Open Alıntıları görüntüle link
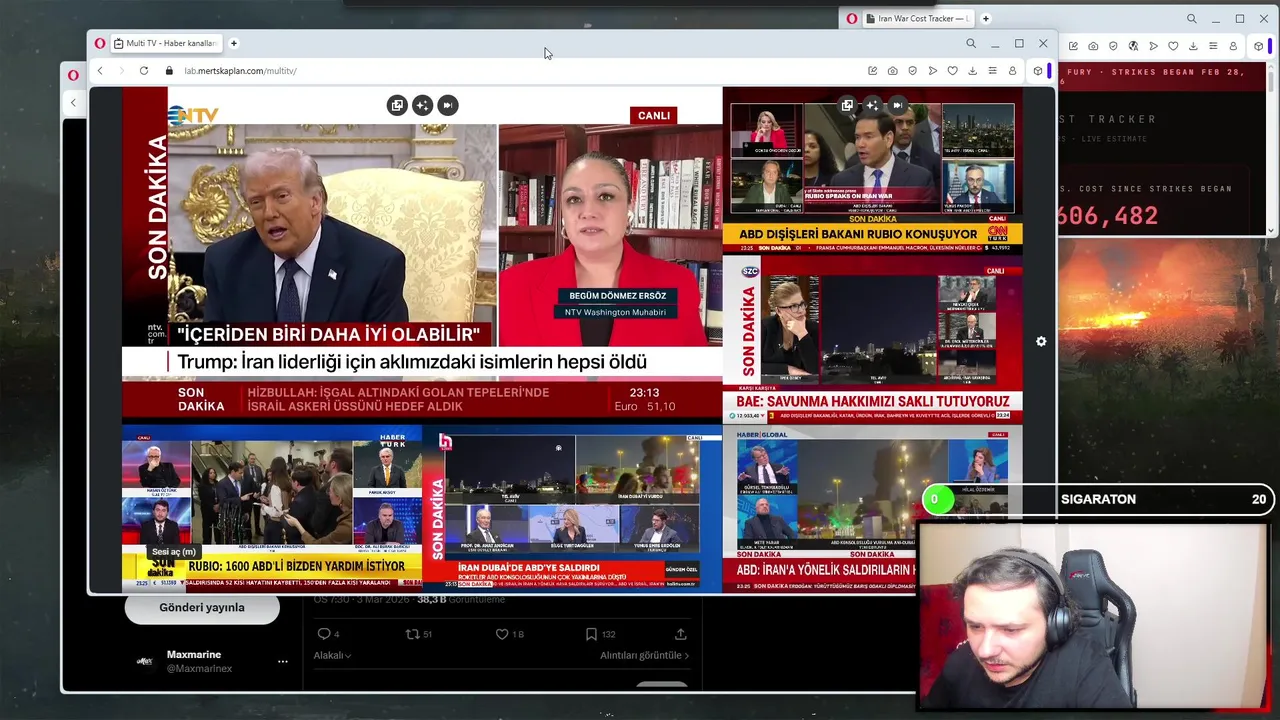The height and width of the screenshot is (720, 1280). tap(645, 655)
